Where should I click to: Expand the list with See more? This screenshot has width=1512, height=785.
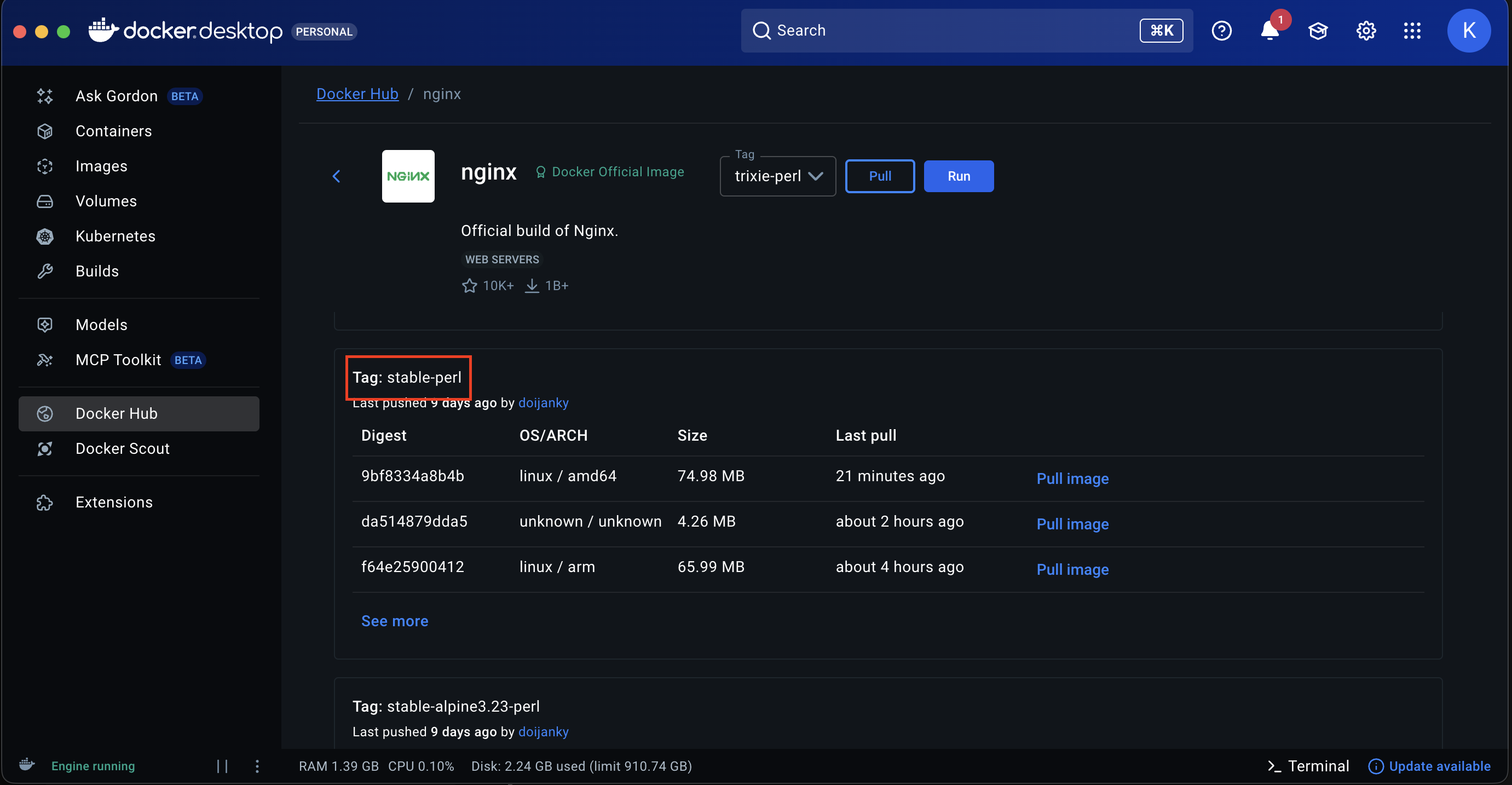coord(395,621)
